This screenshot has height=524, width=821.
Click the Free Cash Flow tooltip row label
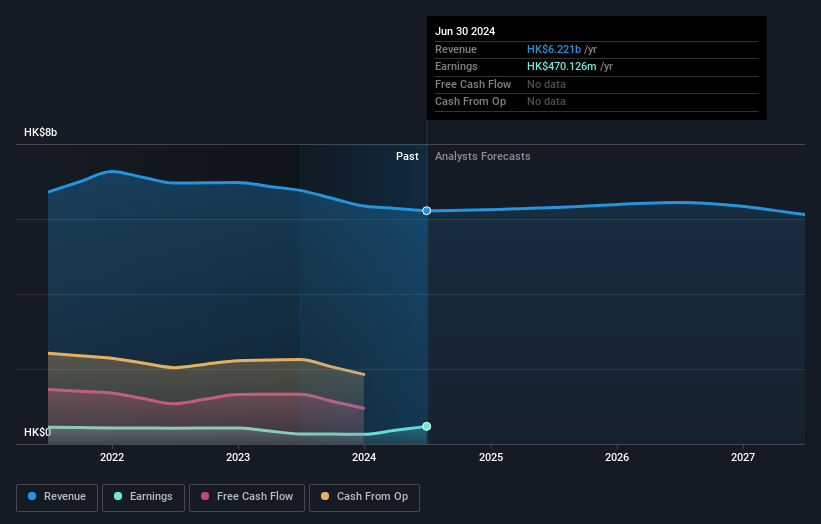click(473, 84)
